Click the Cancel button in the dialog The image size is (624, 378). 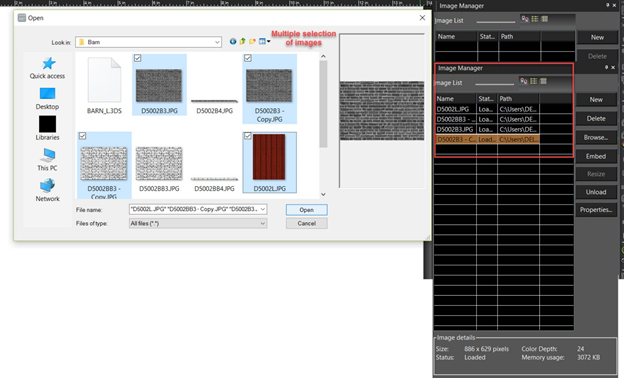tap(306, 223)
